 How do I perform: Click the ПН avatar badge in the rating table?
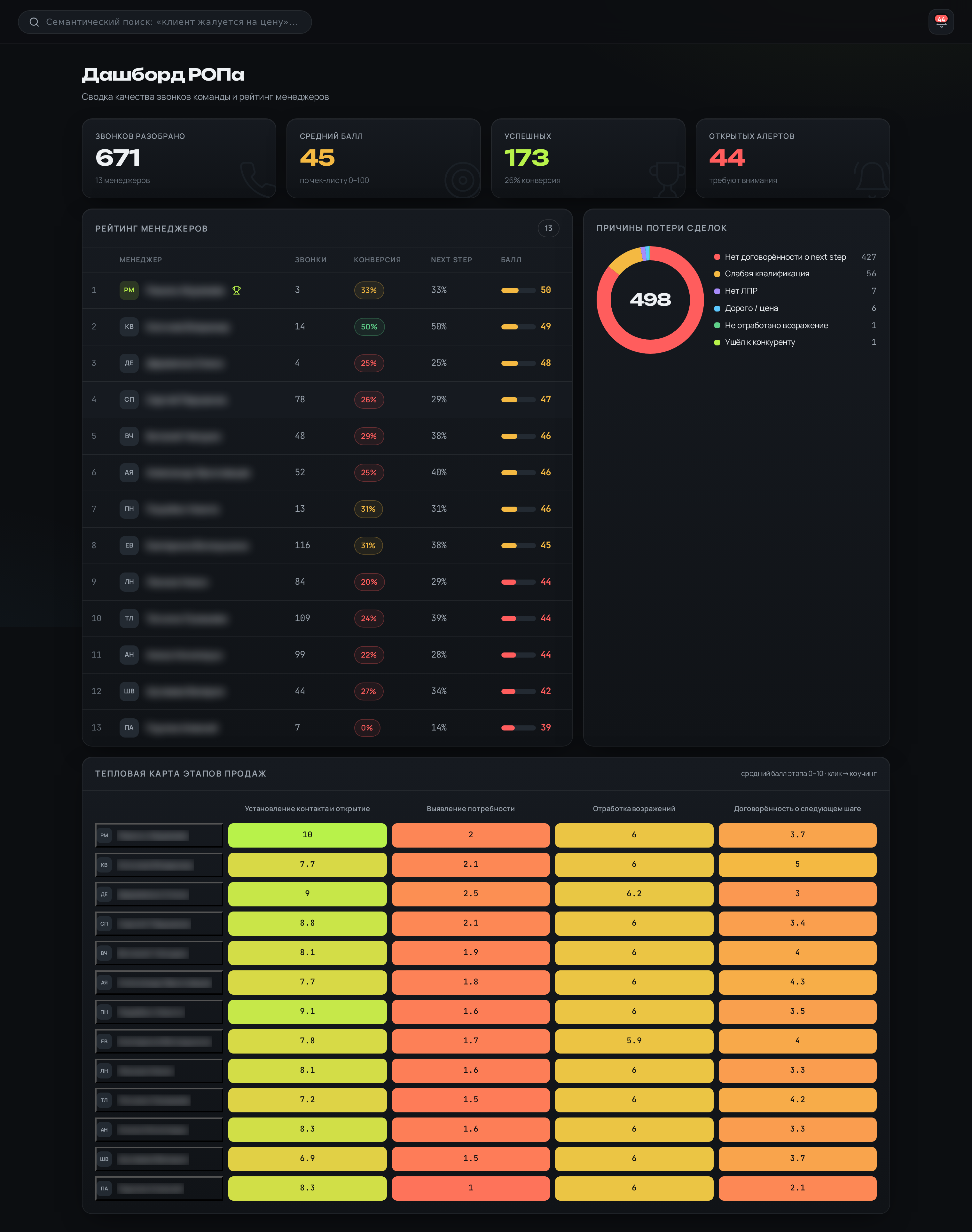(x=129, y=509)
